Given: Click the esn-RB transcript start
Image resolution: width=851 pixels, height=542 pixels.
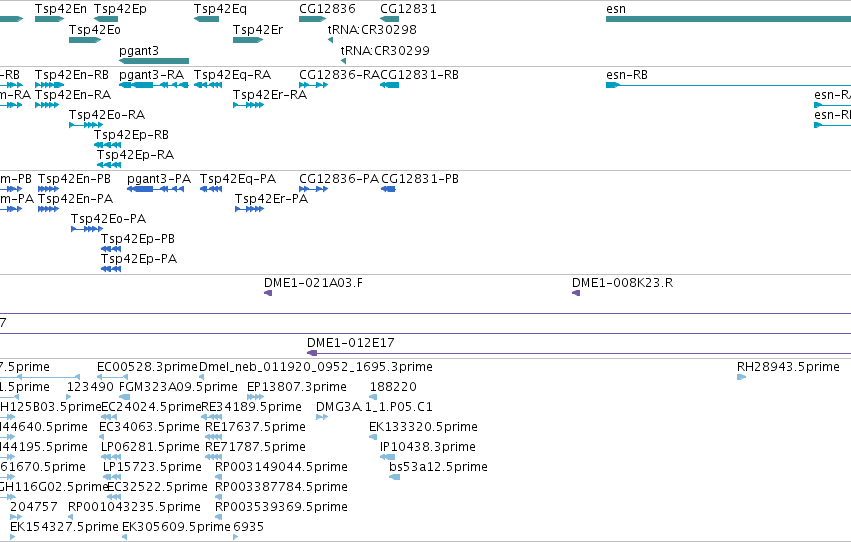Looking at the screenshot, I should pos(613,85).
